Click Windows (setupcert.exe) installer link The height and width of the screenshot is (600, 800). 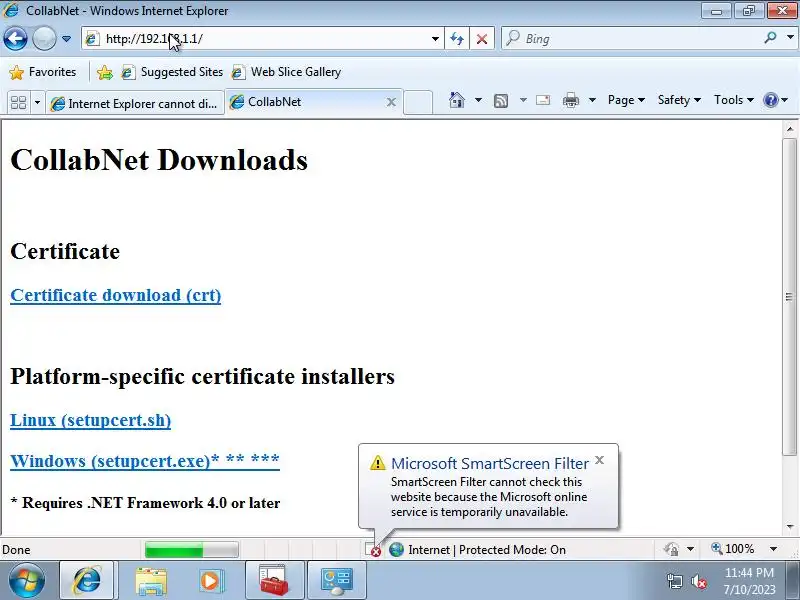click(x=145, y=461)
